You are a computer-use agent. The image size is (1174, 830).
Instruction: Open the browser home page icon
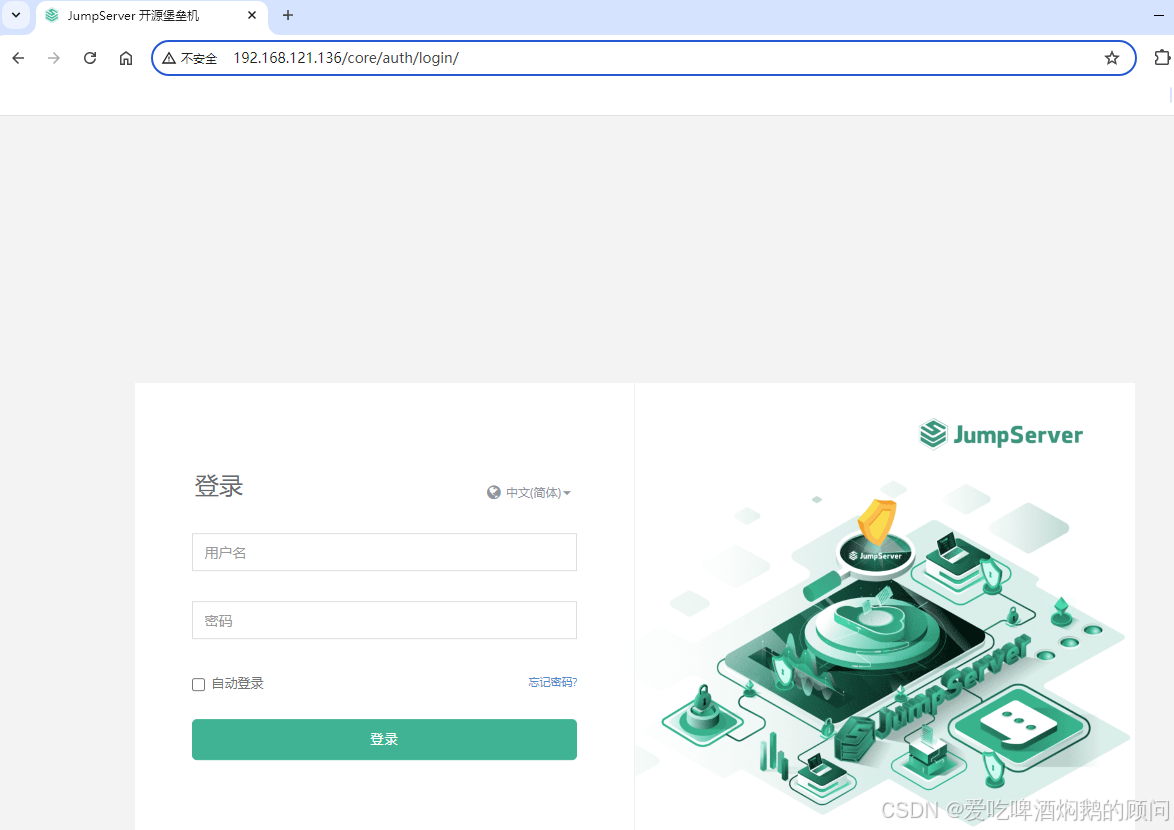[x=126, y=58]
